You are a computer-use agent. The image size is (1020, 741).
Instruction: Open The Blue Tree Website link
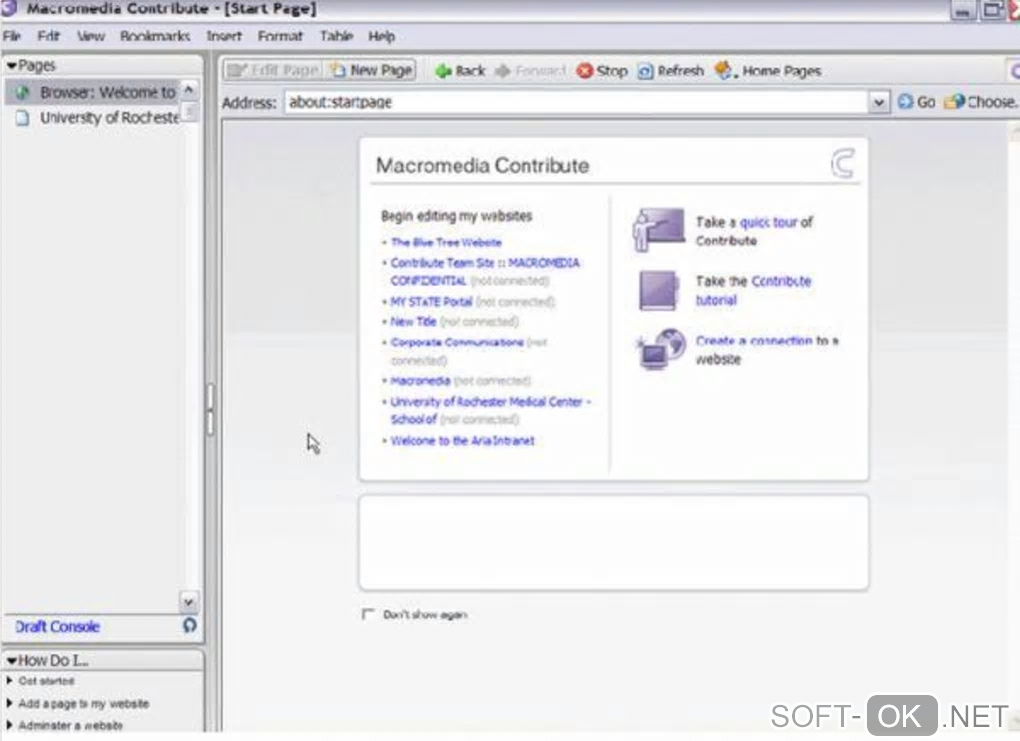coord(446,243)
